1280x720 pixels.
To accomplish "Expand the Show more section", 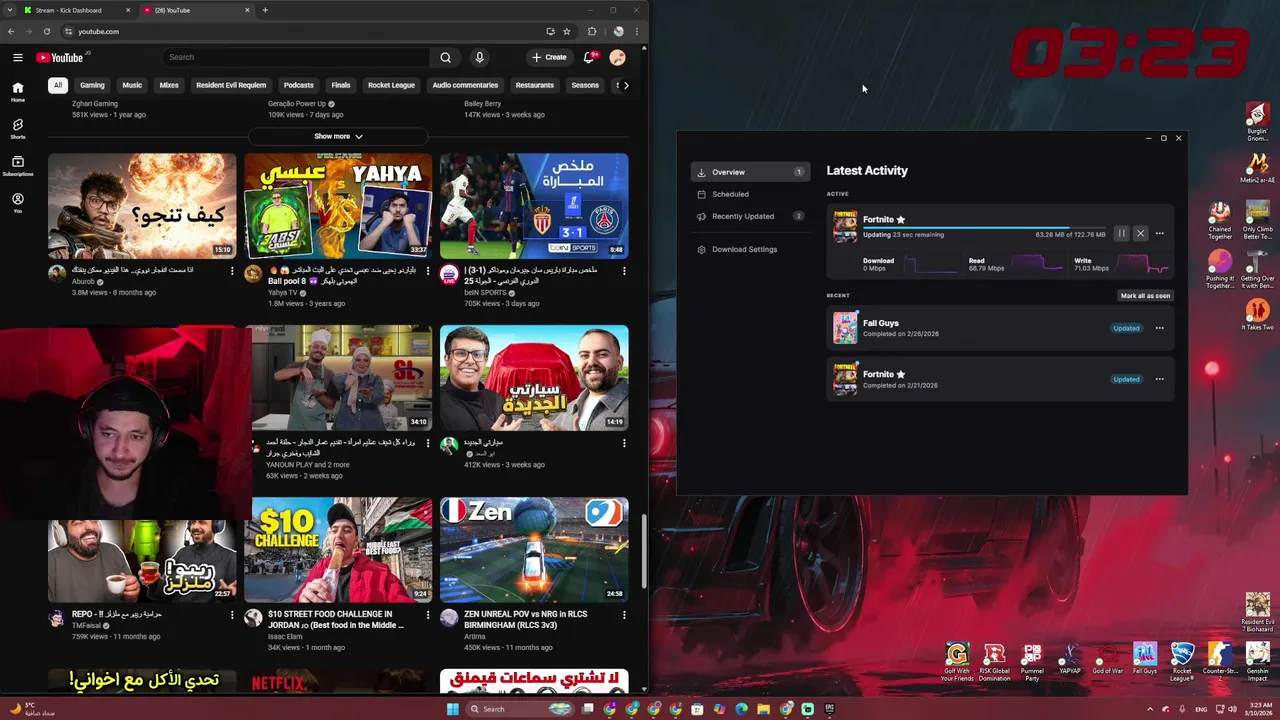I will tap(338, 136).
